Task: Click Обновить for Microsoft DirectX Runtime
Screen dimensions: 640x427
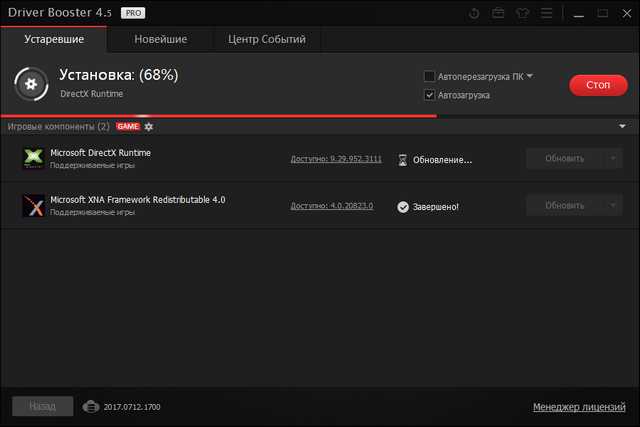Action: 565,158
